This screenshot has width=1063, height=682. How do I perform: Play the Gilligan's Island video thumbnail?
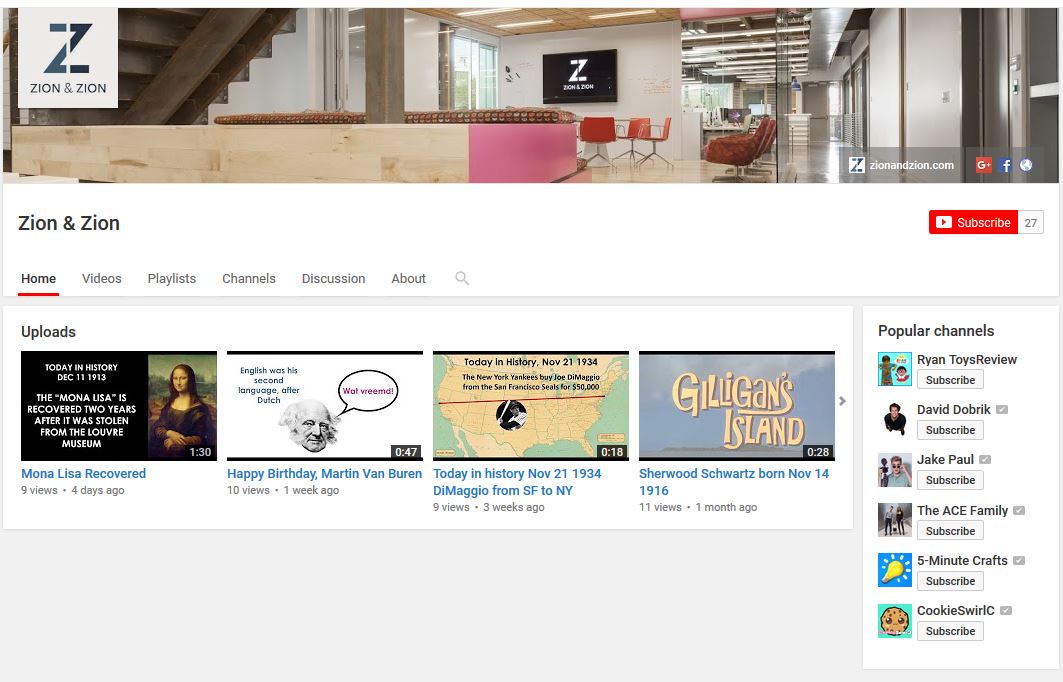[x=736, y=405]
